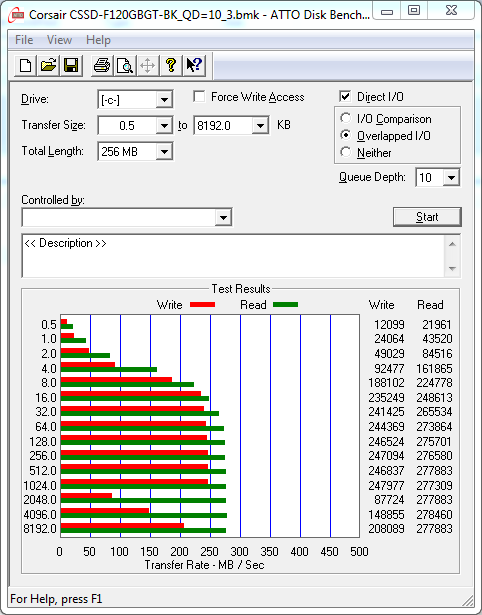Close the ATTO Disk Benchmark window
The image size is (482, 615).
(451, 11)
